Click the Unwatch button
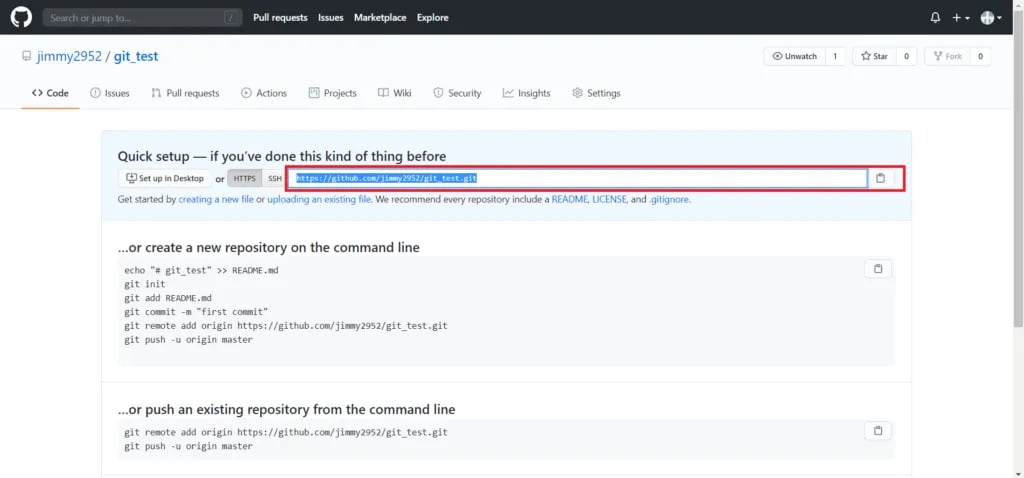The image size is (1024, 478). pos(795,56)
